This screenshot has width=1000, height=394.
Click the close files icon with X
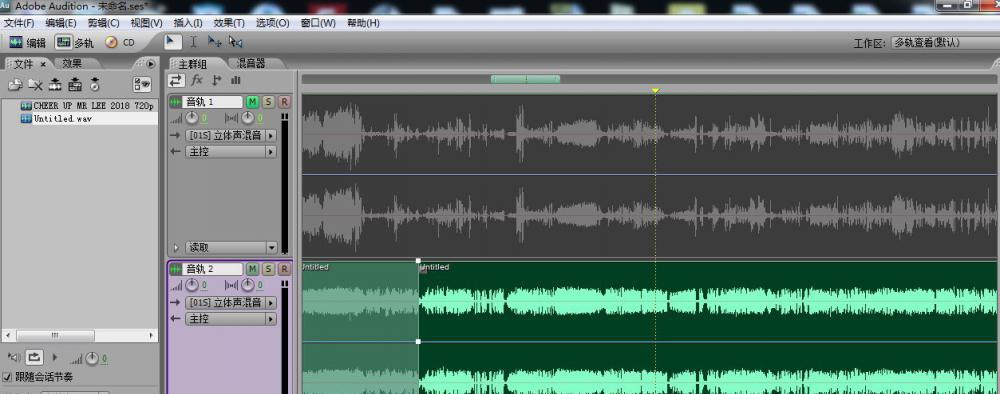pyautogui.click(x=36, y=84)
